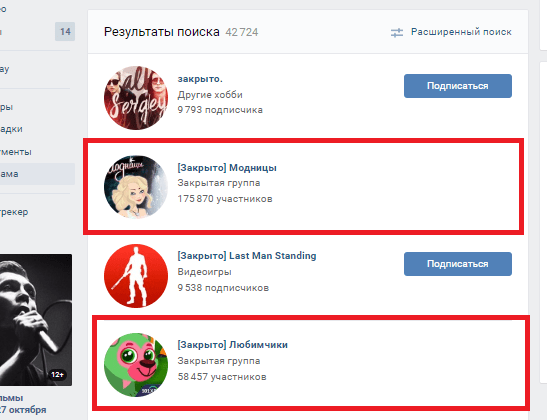Open the black-and-white singer ad image
Image resolution: width=547 pixels, height=420 pixels.
[36, 320]
